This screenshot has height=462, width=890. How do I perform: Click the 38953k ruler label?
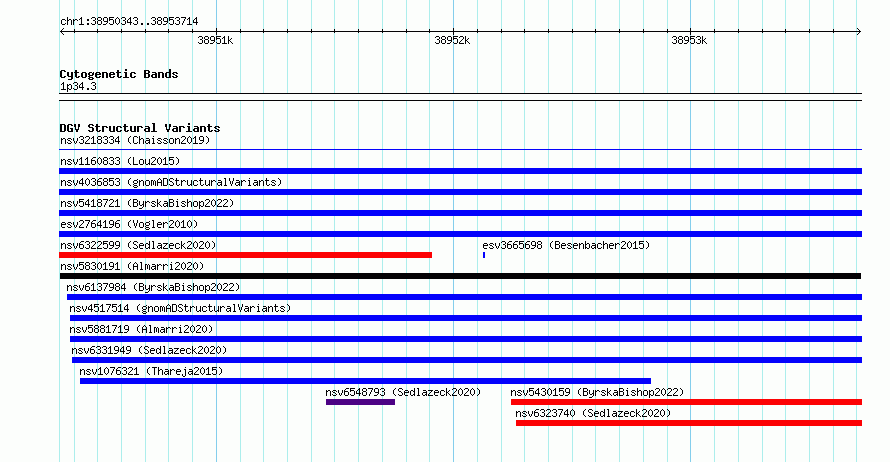click(x=689, y=41)
